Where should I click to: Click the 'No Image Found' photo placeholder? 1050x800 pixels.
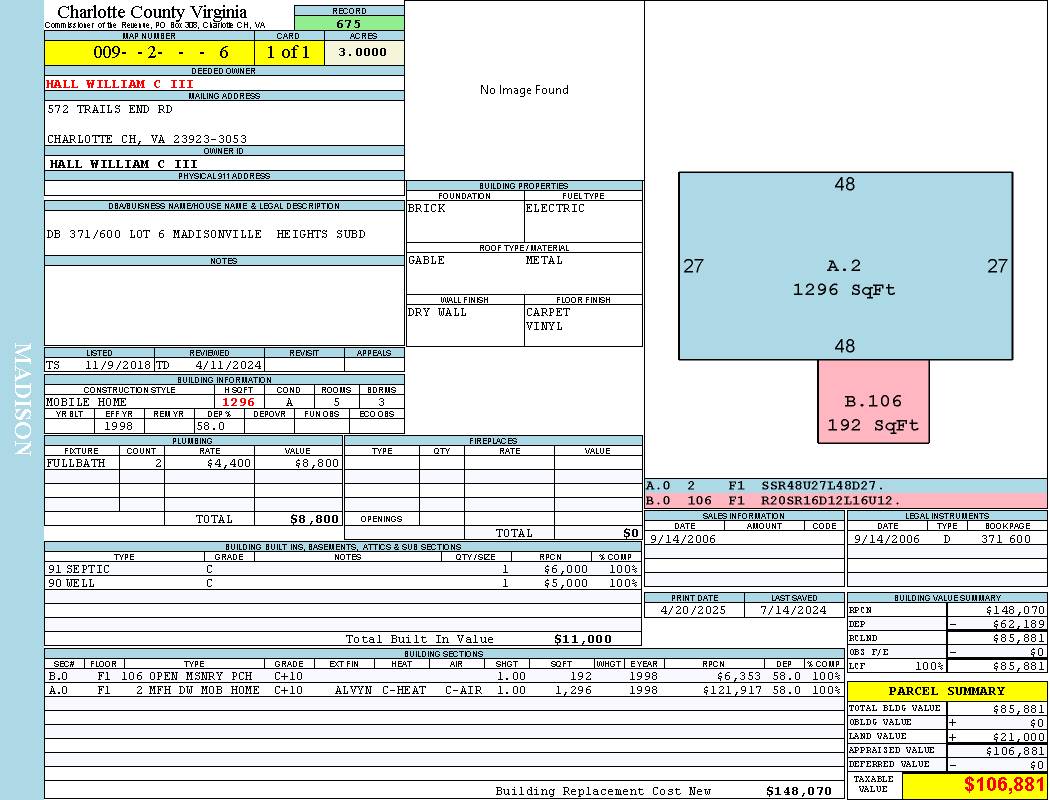click(524, 90)
